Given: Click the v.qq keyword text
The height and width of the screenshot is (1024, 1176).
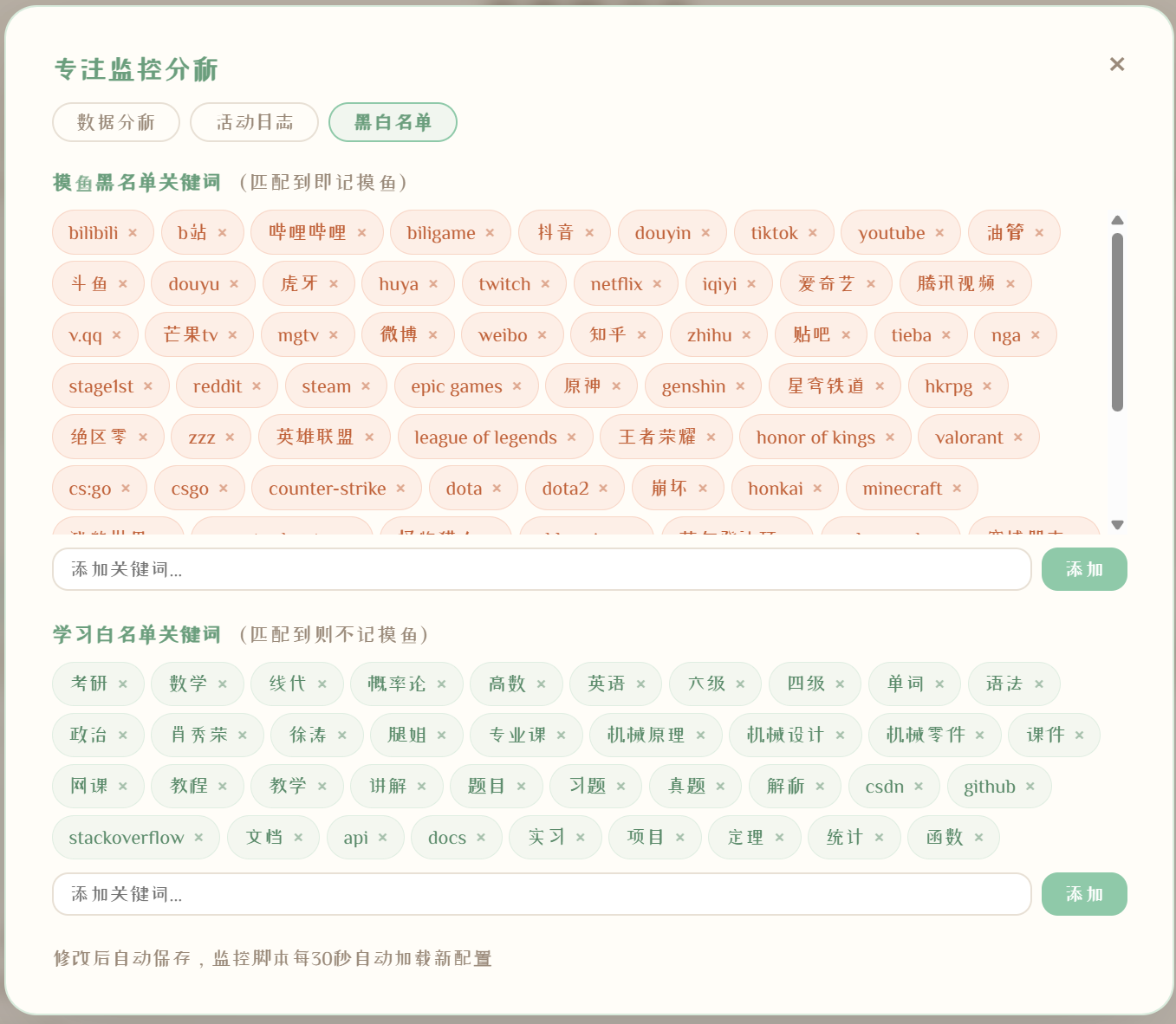Looking at the screenshot, I should pos(86,335).
